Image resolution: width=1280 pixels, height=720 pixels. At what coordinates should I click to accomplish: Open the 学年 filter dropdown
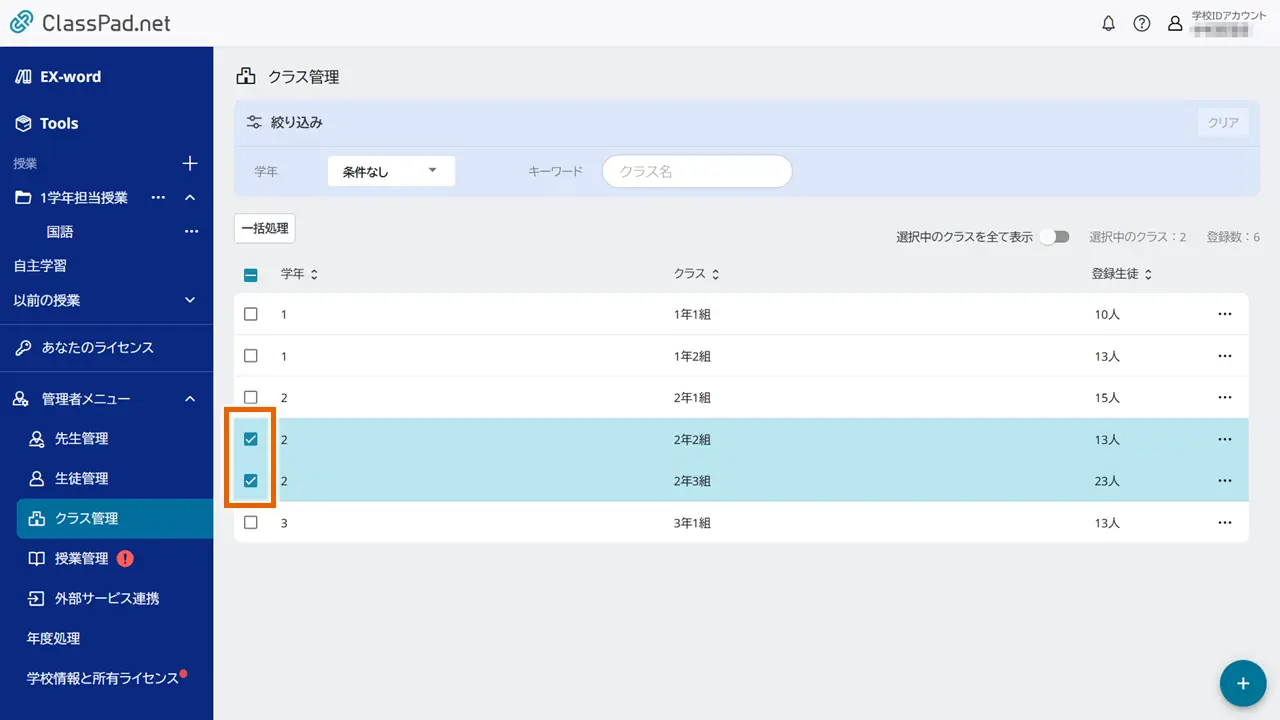[391, 171]
